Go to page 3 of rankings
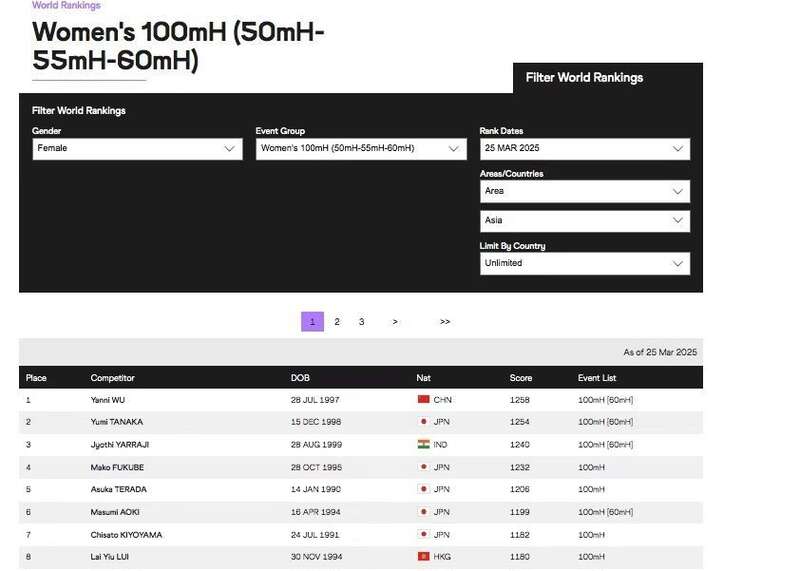 (362, 322)
